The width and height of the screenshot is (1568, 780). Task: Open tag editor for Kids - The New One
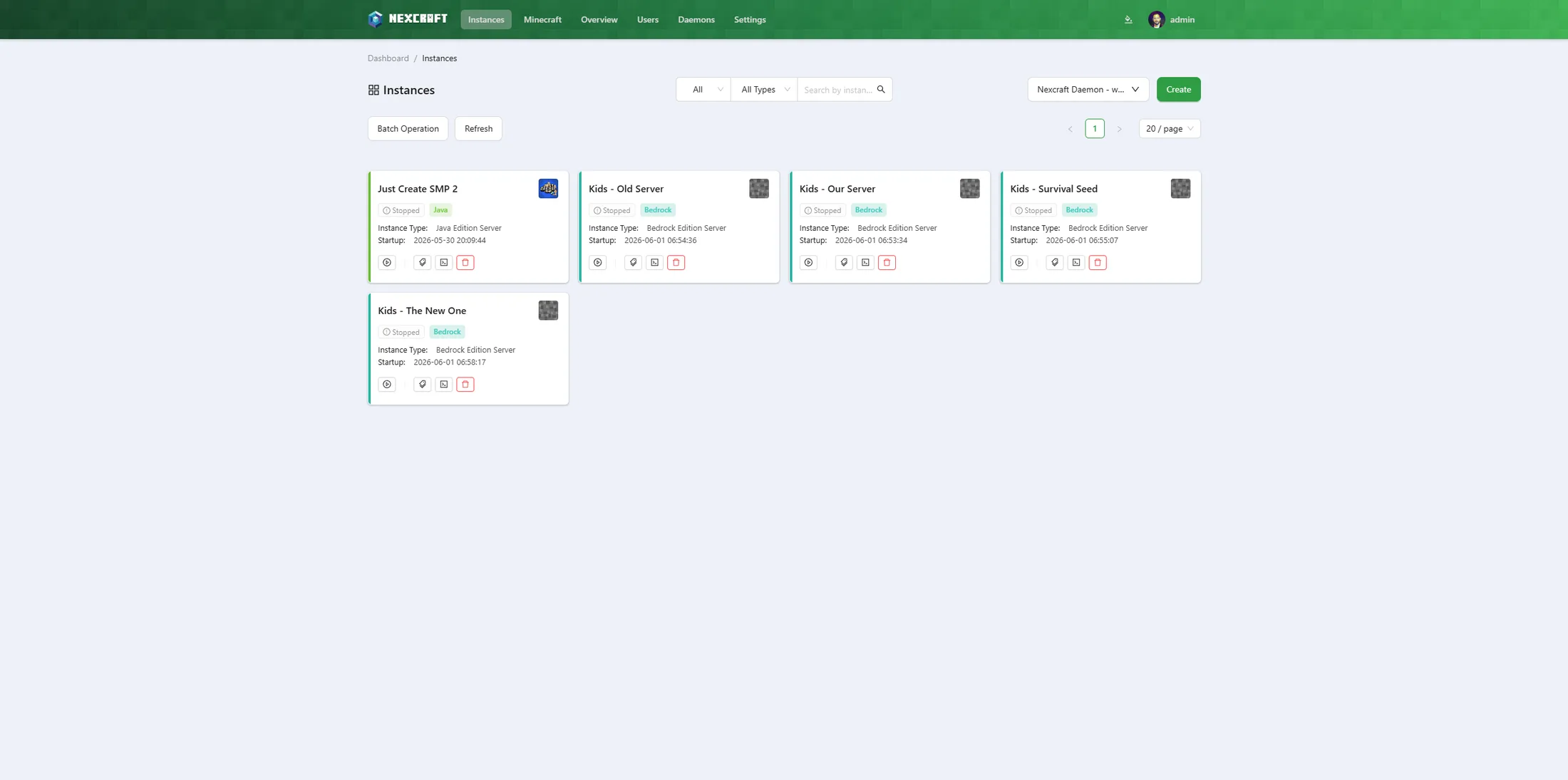423,384
